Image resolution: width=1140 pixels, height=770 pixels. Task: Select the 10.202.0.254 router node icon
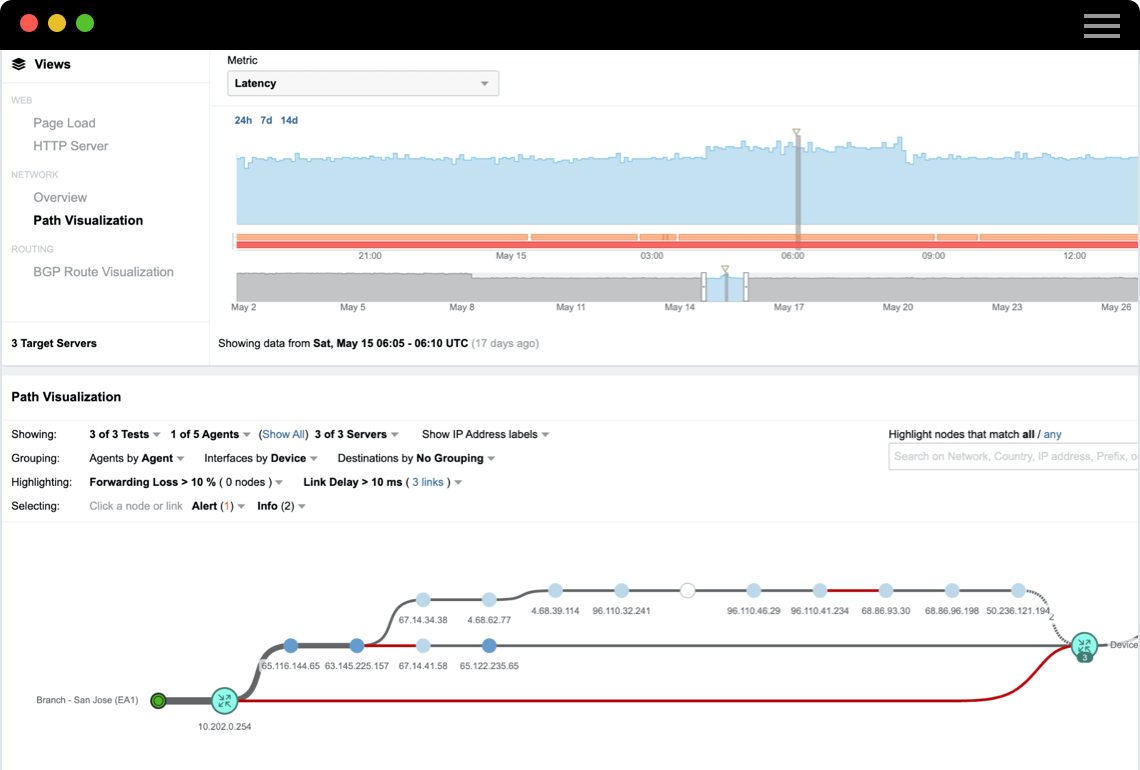click(x=224, y=701)
